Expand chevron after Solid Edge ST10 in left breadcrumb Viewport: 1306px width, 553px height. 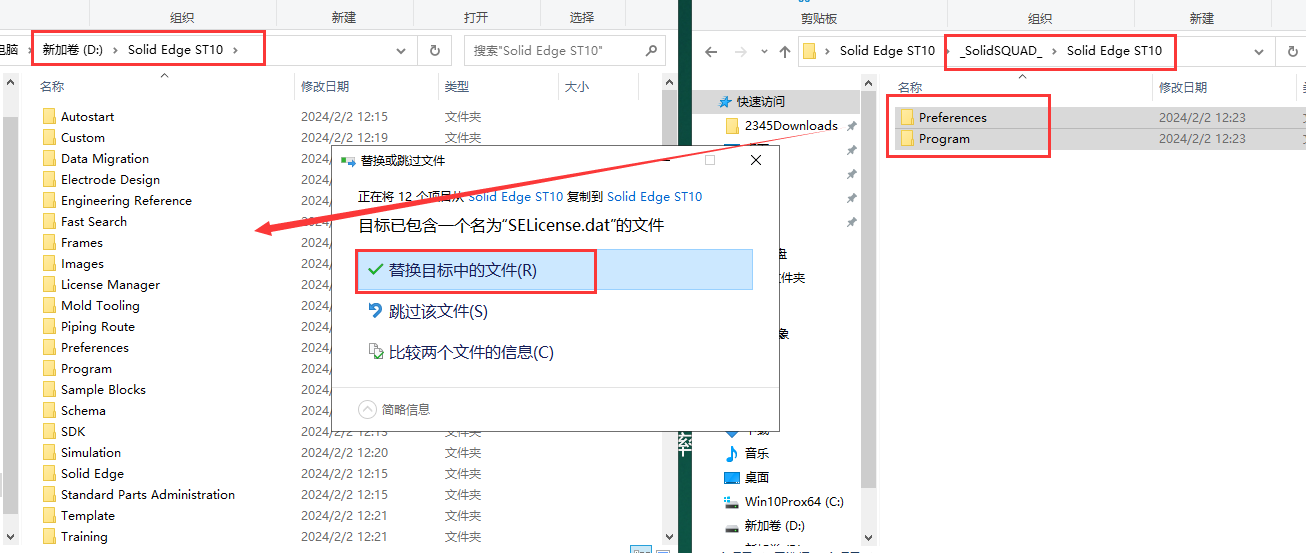pos(235,50)
